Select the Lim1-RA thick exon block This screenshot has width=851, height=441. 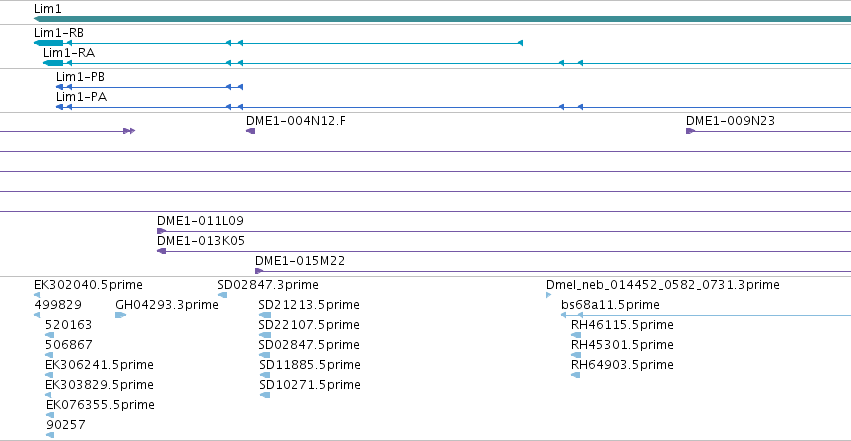(x=53, y=63)
